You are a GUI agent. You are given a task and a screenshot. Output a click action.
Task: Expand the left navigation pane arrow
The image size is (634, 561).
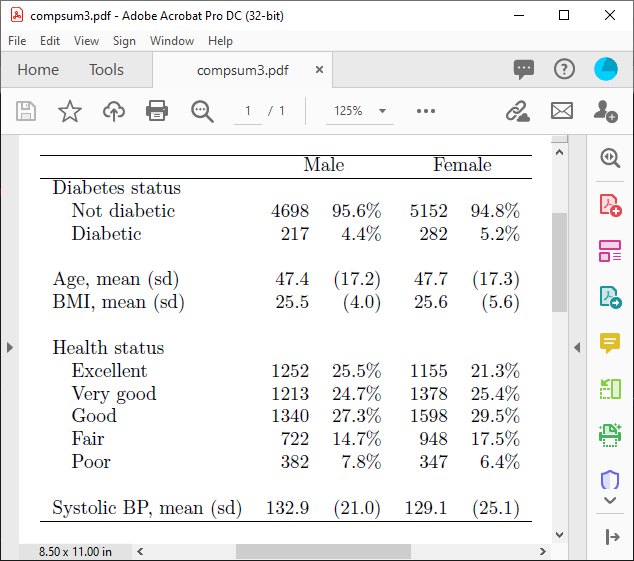pos(10,347)
